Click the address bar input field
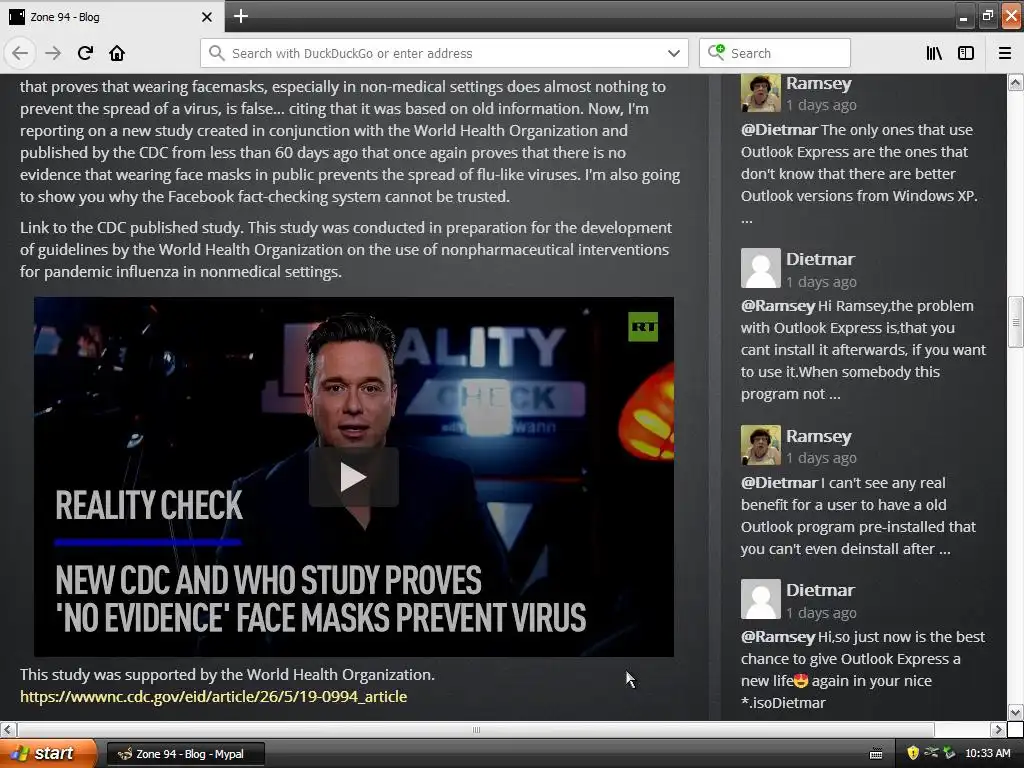This screenshot has height=768, width=1024. (444, 53)
